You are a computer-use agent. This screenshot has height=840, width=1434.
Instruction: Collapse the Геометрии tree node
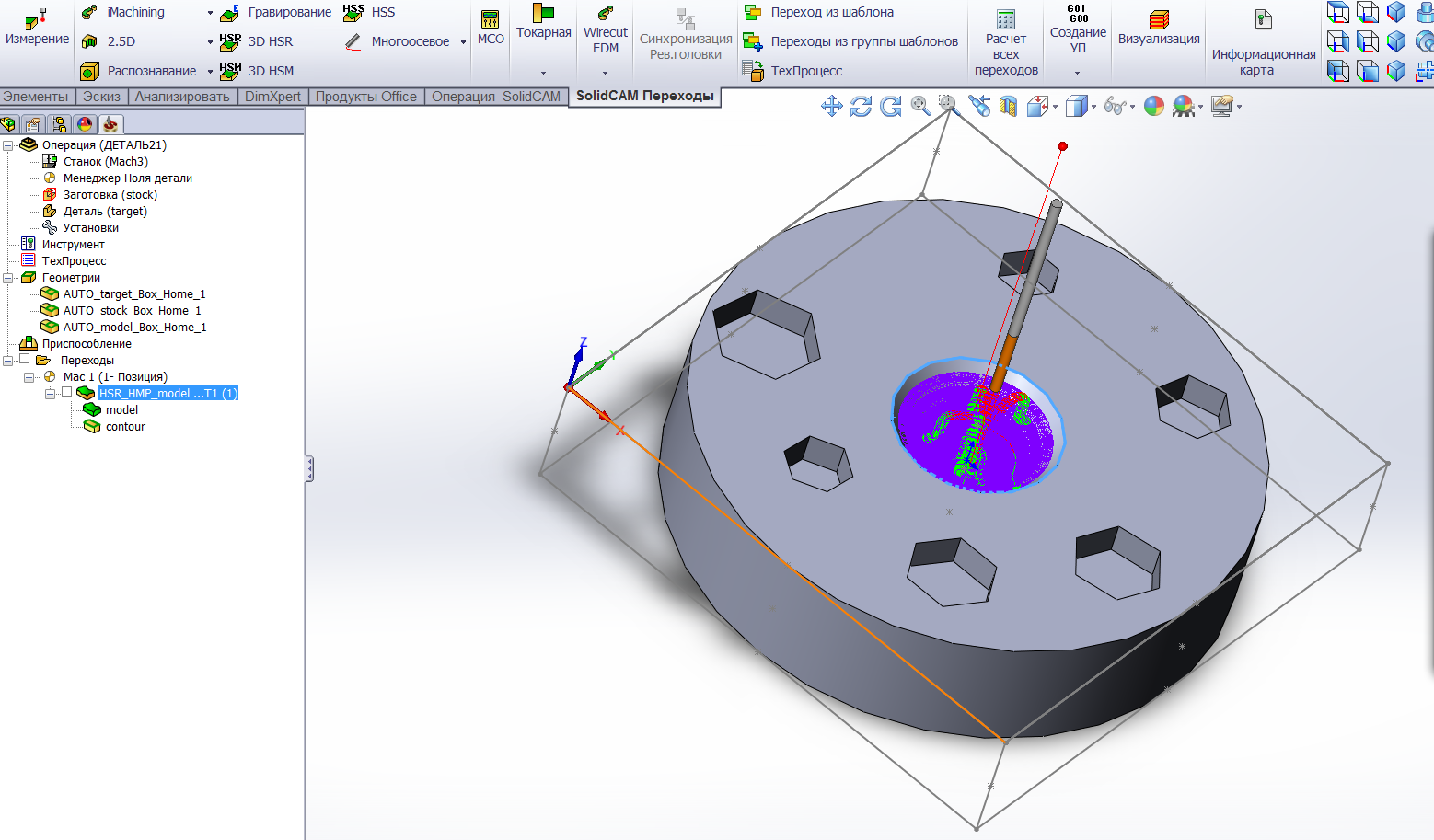click(7, 278)
